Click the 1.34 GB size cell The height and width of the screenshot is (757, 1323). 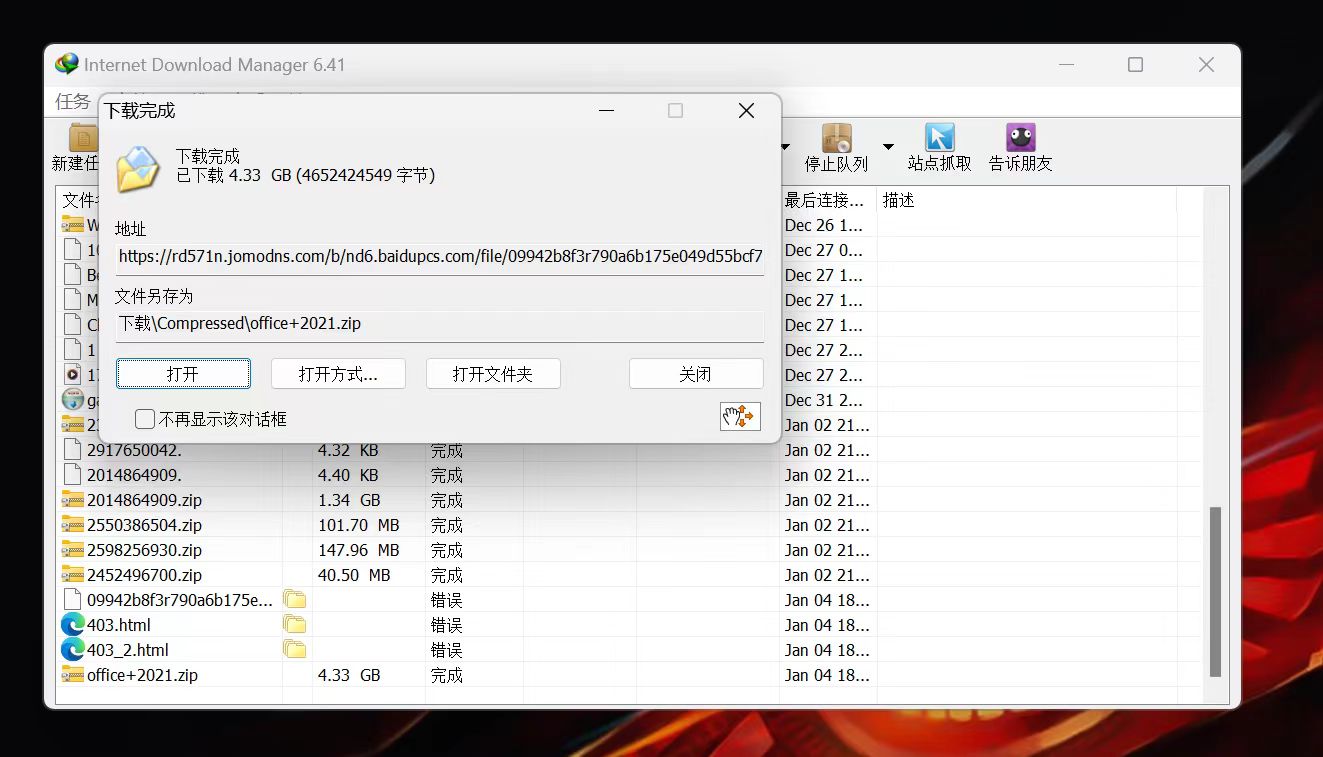tap(349, 500)
